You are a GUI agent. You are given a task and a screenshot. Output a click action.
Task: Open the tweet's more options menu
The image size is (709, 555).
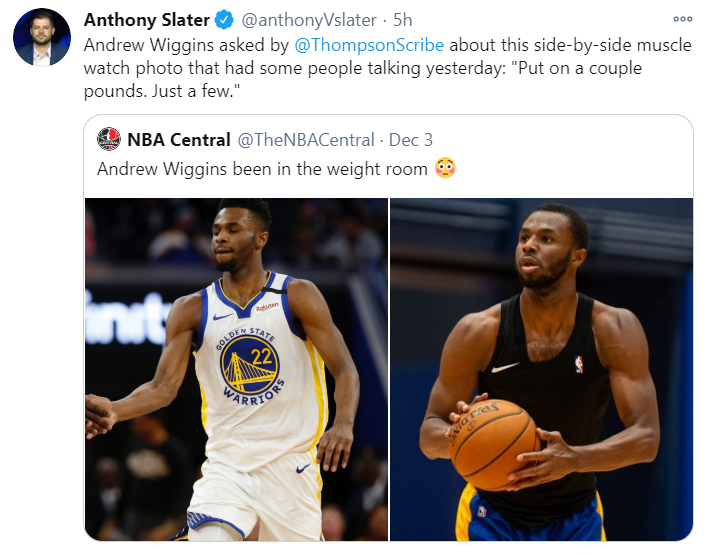[683, 20]
